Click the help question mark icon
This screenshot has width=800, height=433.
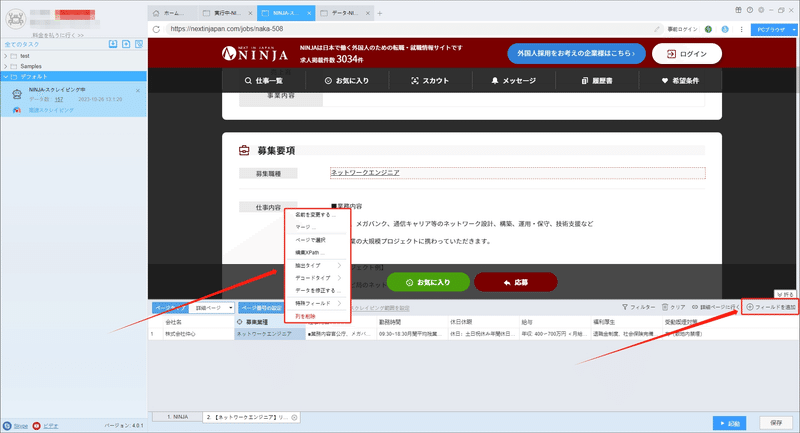point(749,10)
